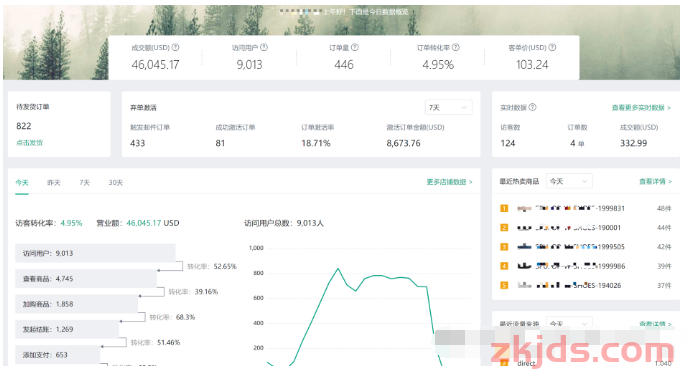Open 查看详情 link for 最近热卖商品
Image resolution: width=693 pixels, height=382 pixels.
655,181
